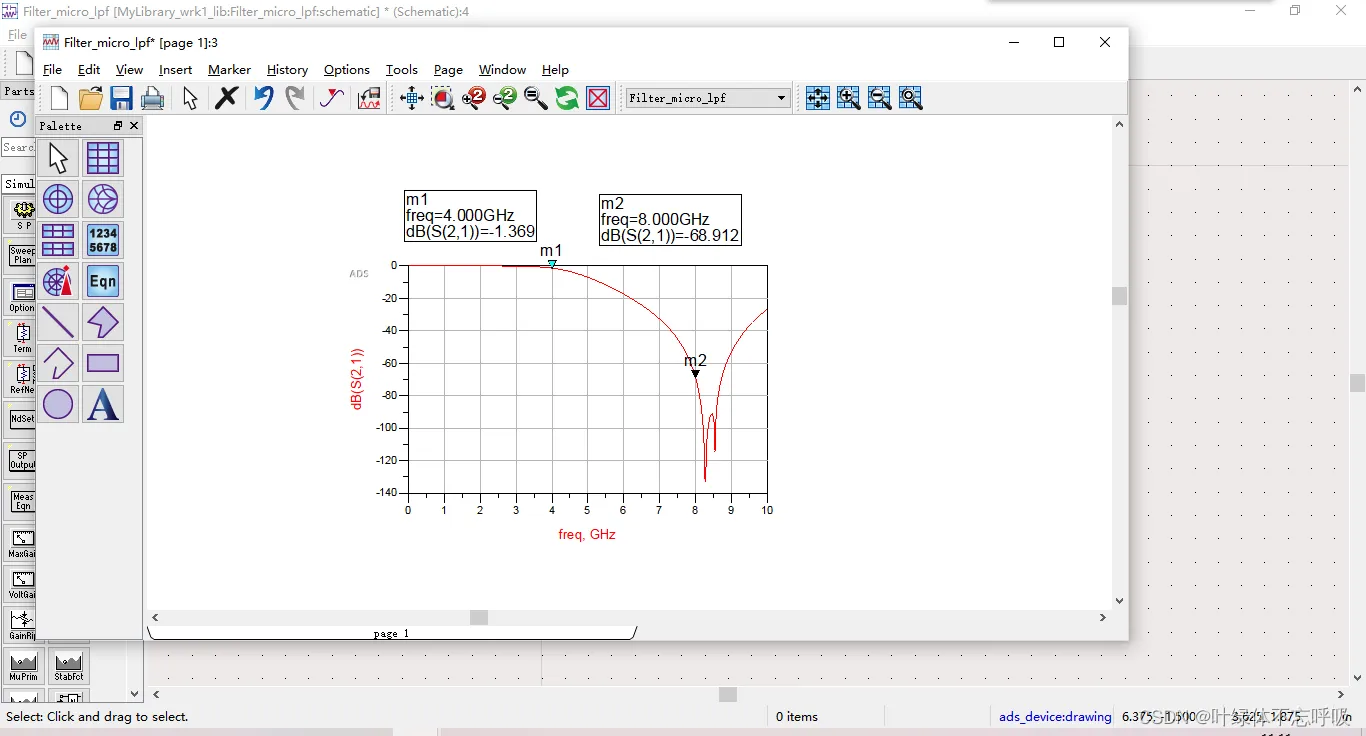Activate the pointer select tool in toolbar
Viewport: 1366px width, 736px height.
[190, 98]
